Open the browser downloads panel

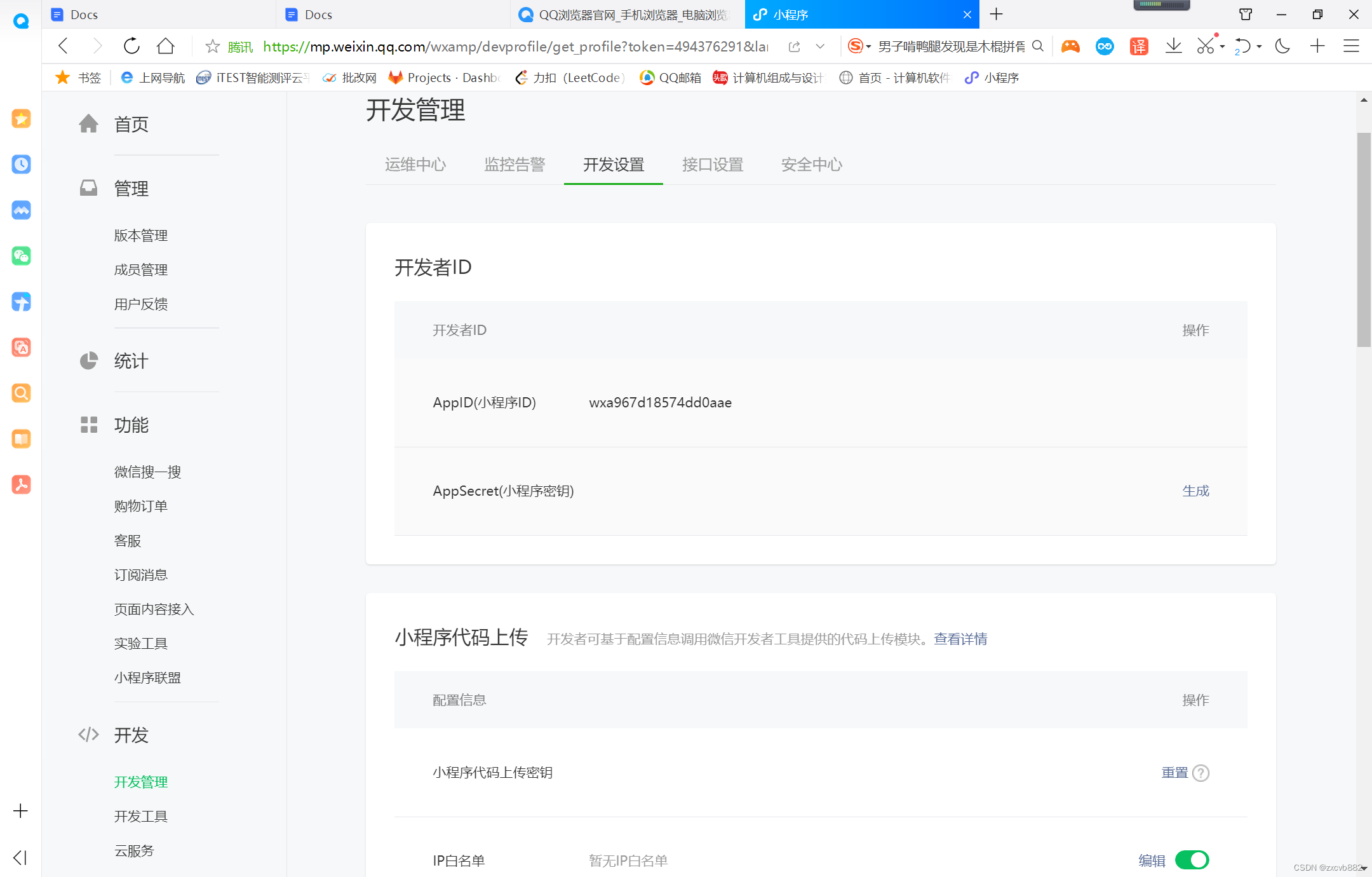pyautogui.click(x=1174, y=46)
